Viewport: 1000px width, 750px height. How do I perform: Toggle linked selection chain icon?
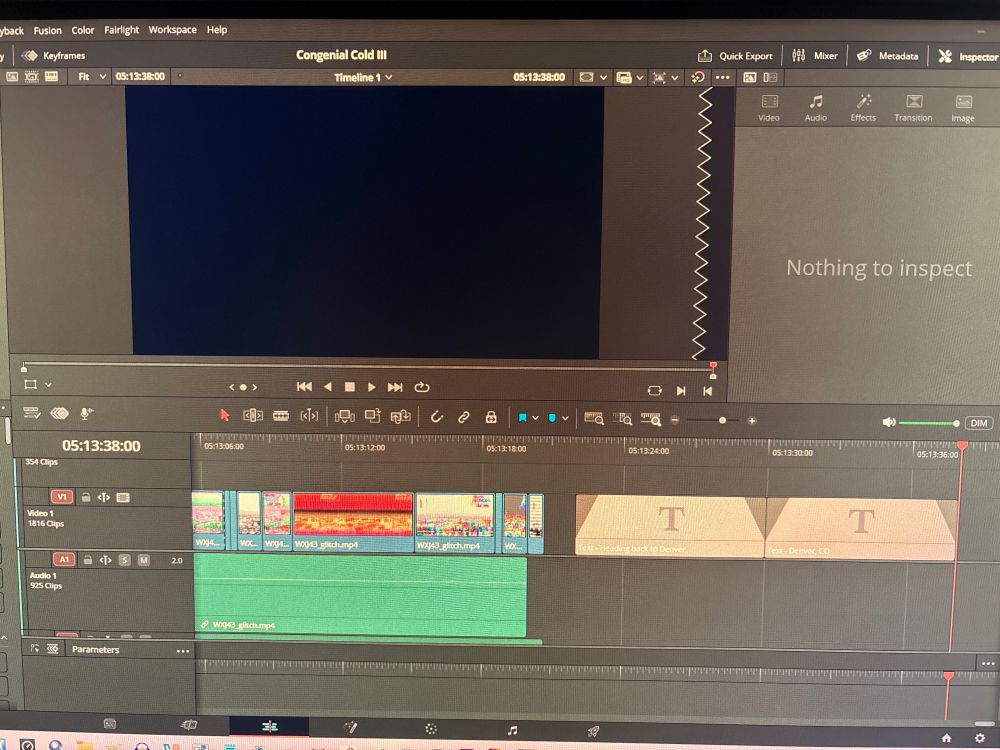point(464,417)
